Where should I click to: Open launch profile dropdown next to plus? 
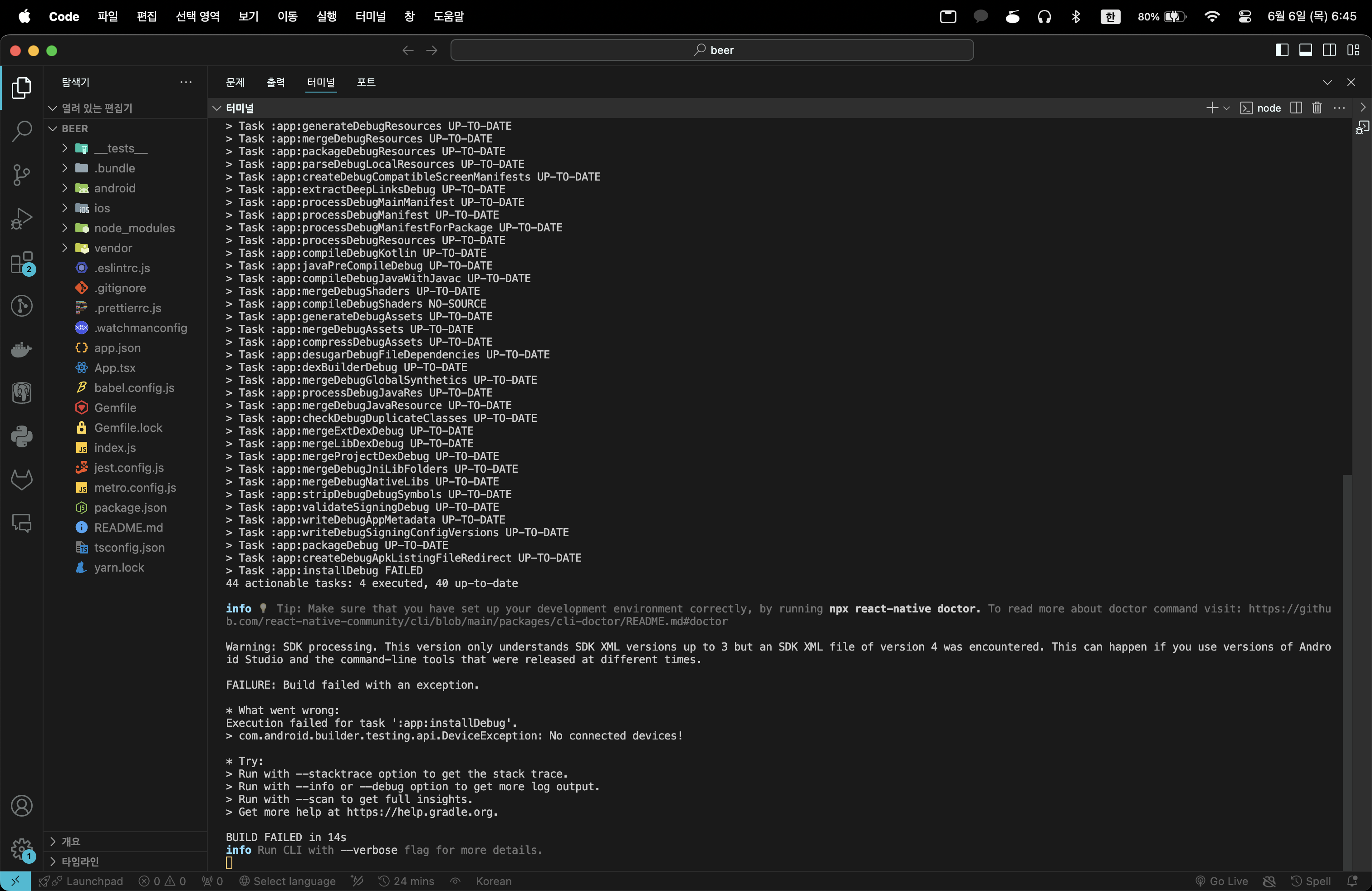[x=1226, y=108]
